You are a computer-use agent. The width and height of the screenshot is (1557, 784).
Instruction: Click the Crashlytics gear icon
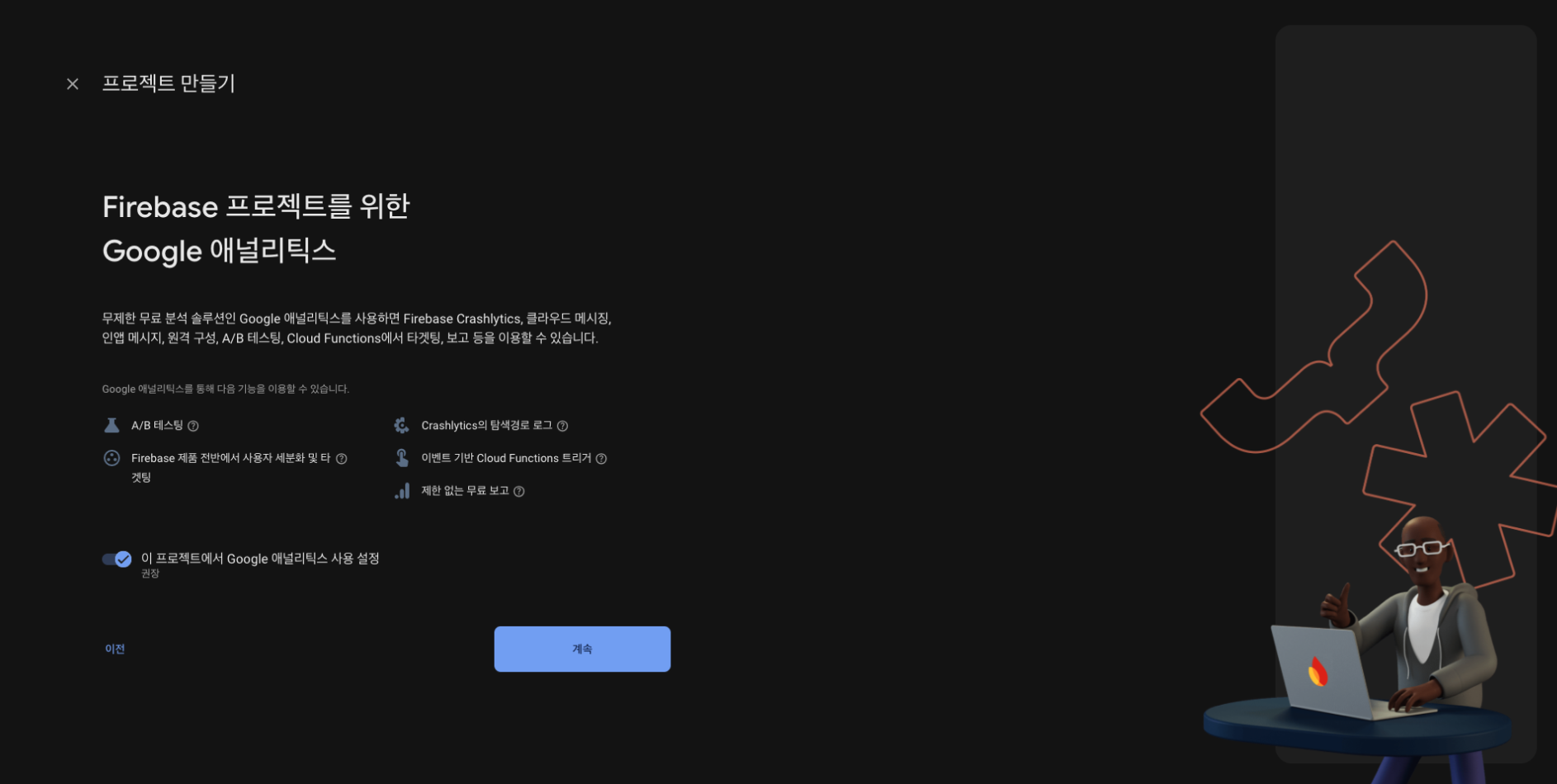pyautogui.click(x=401, y=425)
